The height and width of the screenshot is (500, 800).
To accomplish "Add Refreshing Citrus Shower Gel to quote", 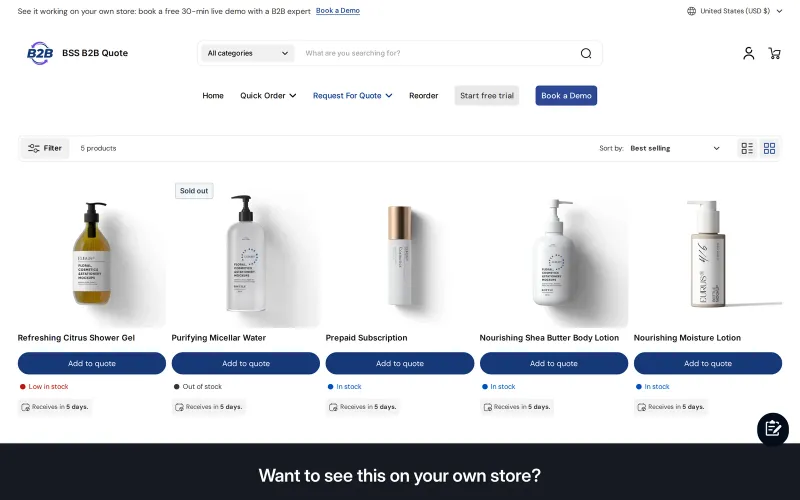I will (92, 363).
